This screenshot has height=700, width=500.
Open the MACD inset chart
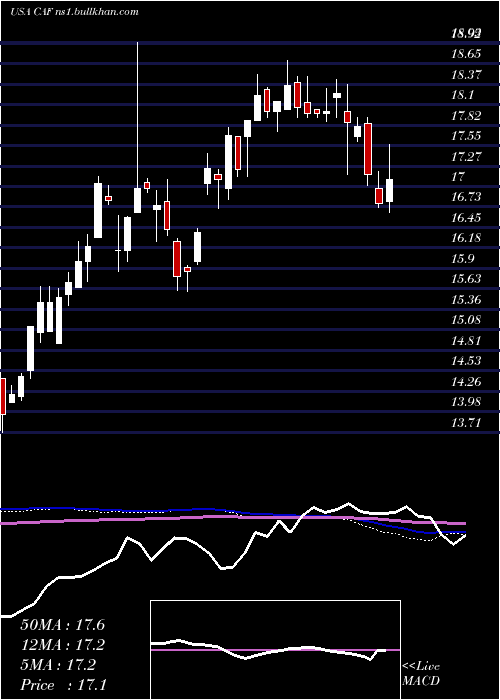coord(275,650)
